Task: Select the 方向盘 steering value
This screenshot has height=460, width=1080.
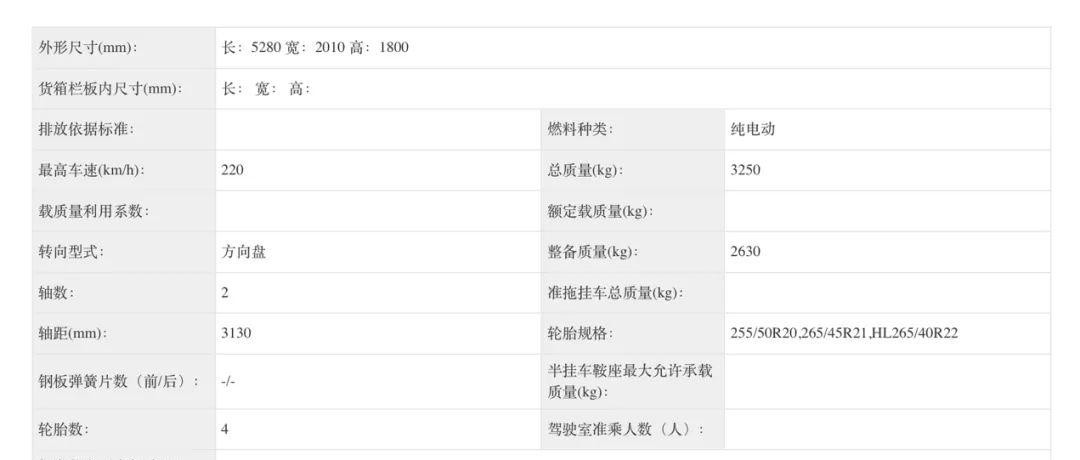Action: click(244, 252)
